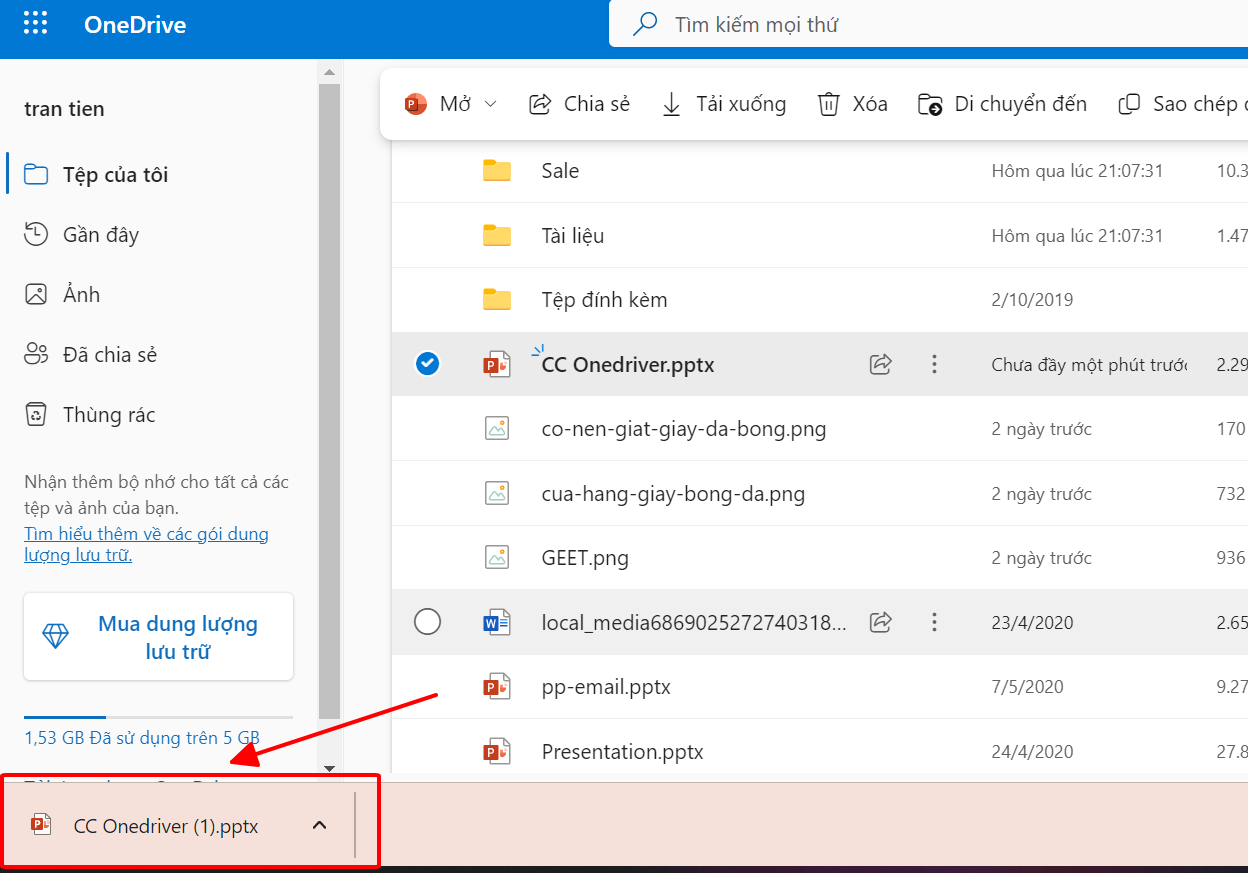
Task: Open CC Onedriver.pptx file name
Action: pyautogui.click(x=628, y=365)
